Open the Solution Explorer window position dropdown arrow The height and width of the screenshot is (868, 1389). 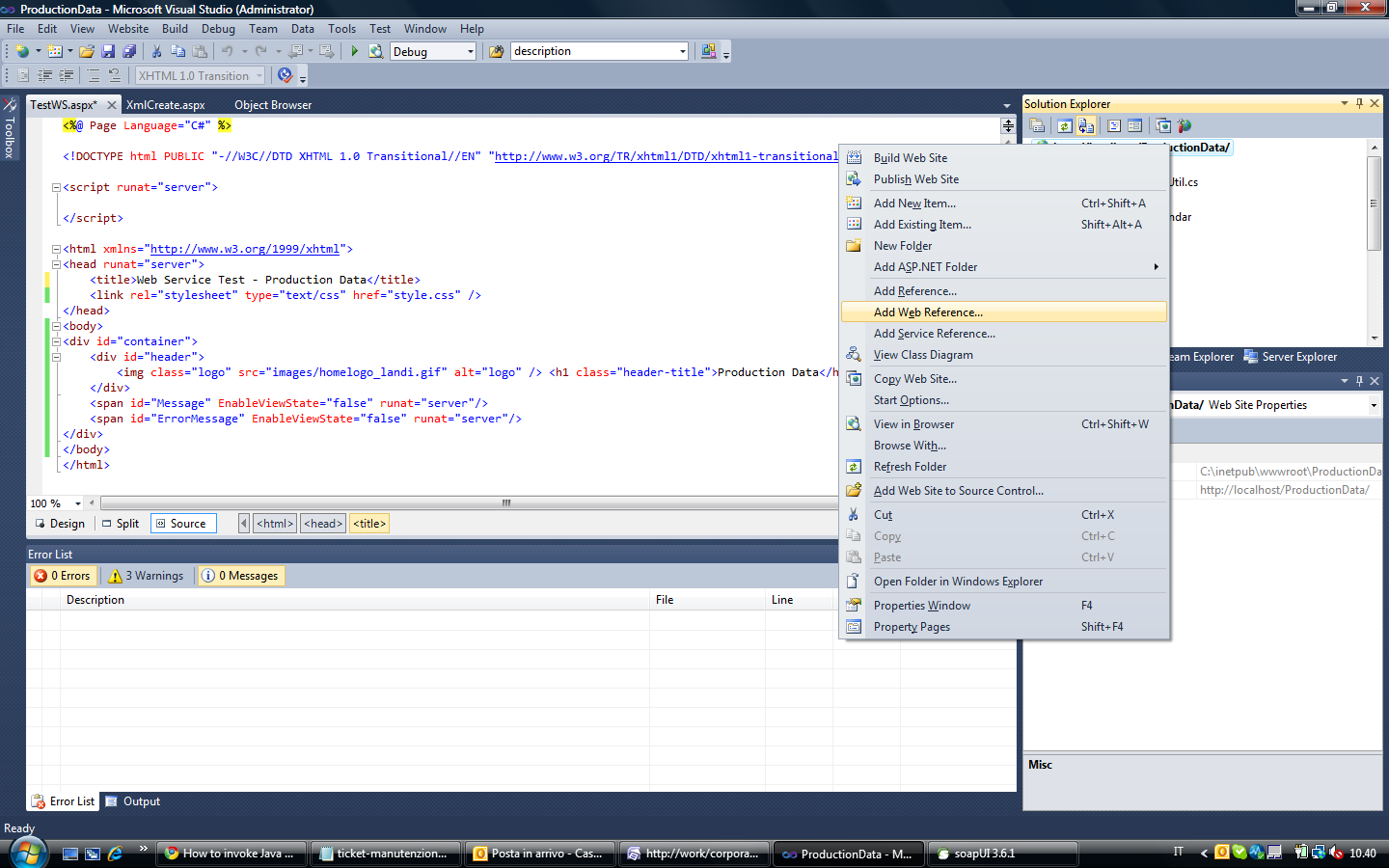click(x=1345, y=103)
